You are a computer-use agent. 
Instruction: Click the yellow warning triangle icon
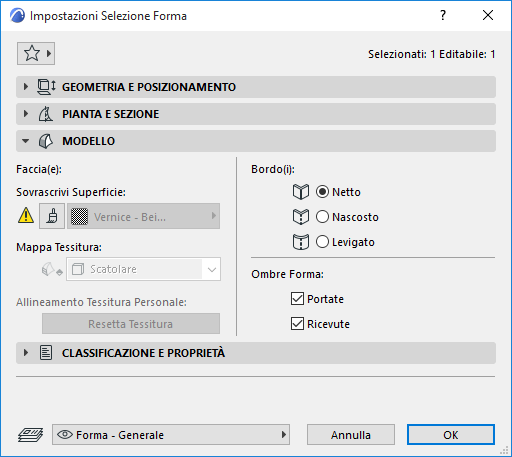(x=26, y=215)
